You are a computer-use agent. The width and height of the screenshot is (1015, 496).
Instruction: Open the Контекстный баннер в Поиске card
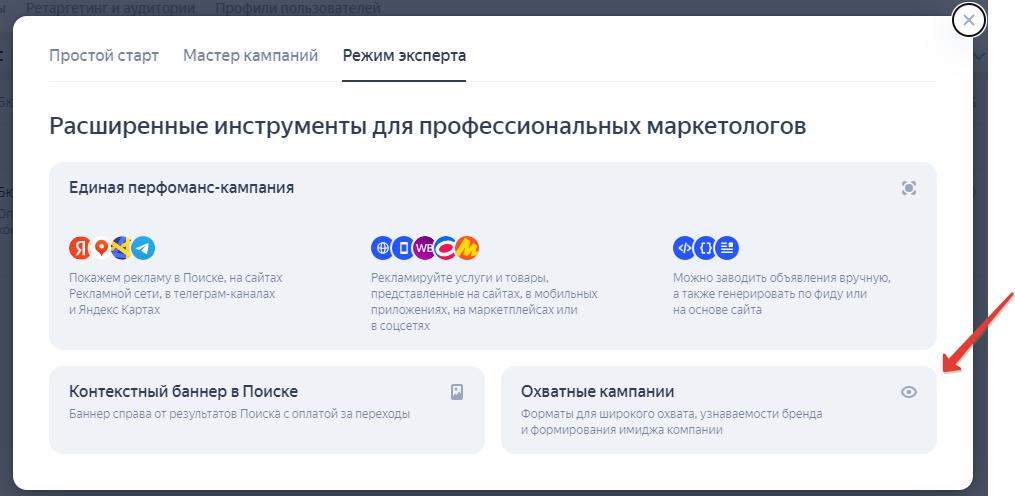click(267, 409)
